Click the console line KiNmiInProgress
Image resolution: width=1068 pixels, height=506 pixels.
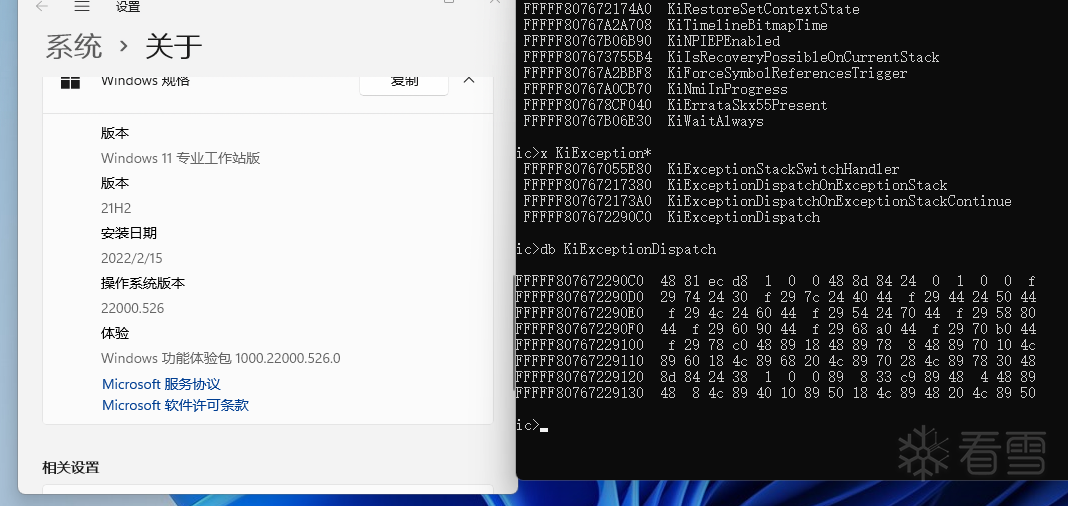[655, 89]
